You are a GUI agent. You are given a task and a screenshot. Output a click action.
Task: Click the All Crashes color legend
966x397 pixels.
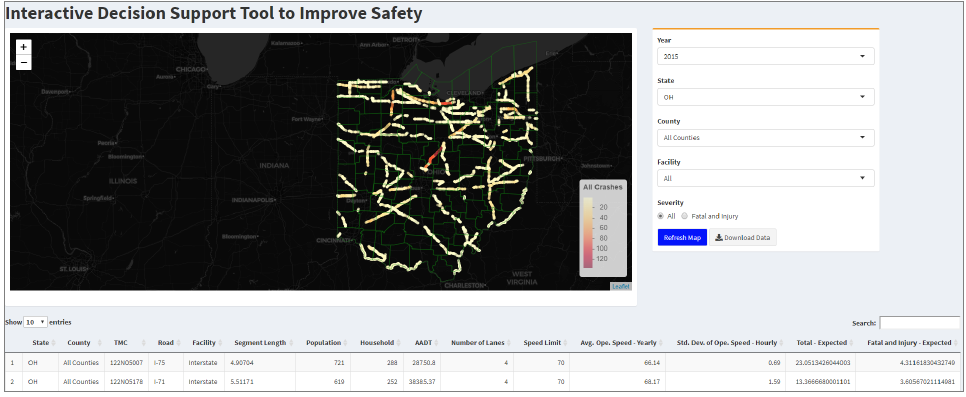[x=603, y=228]
